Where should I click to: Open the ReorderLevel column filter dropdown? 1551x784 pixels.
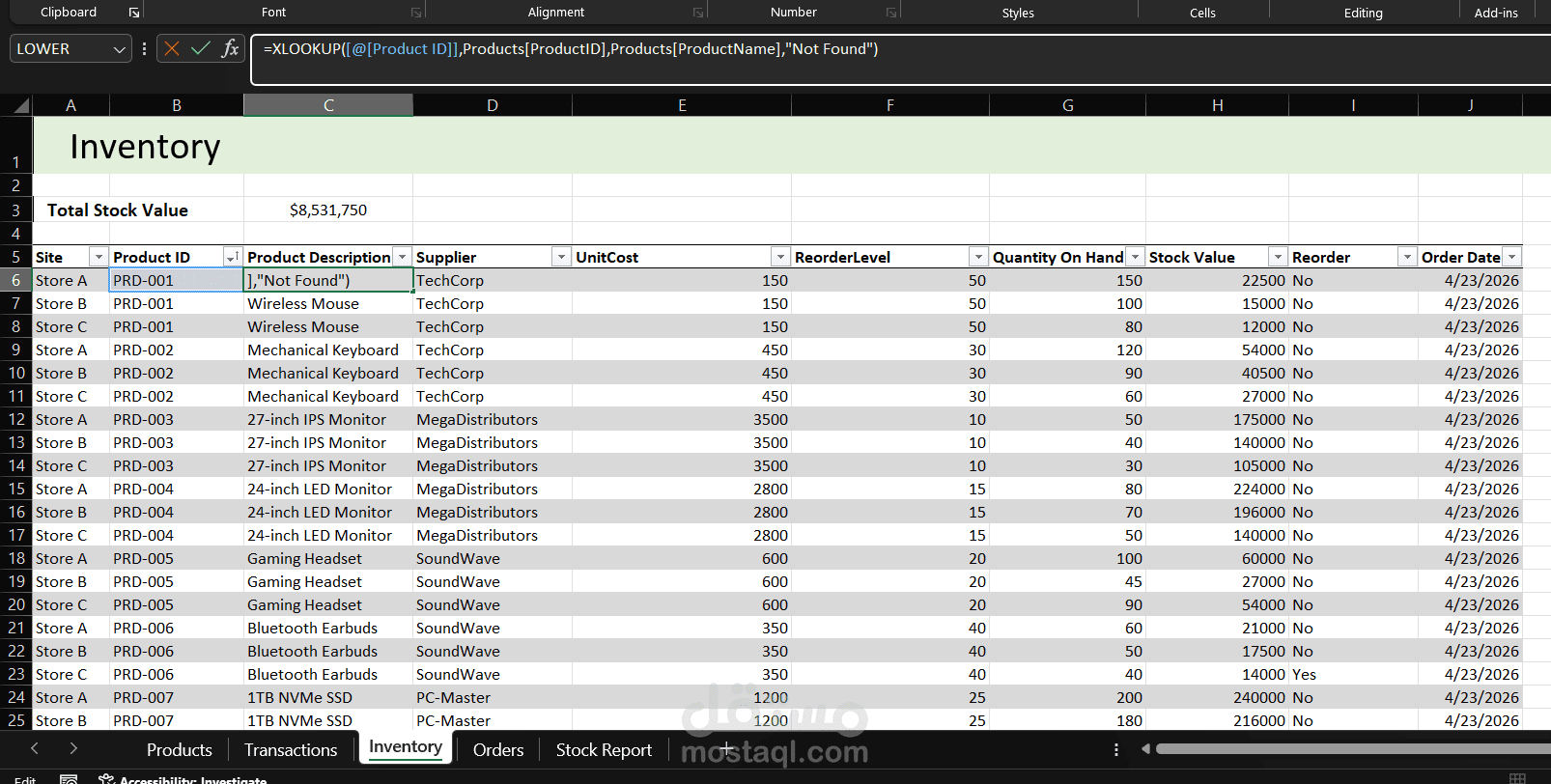point(978,257)
